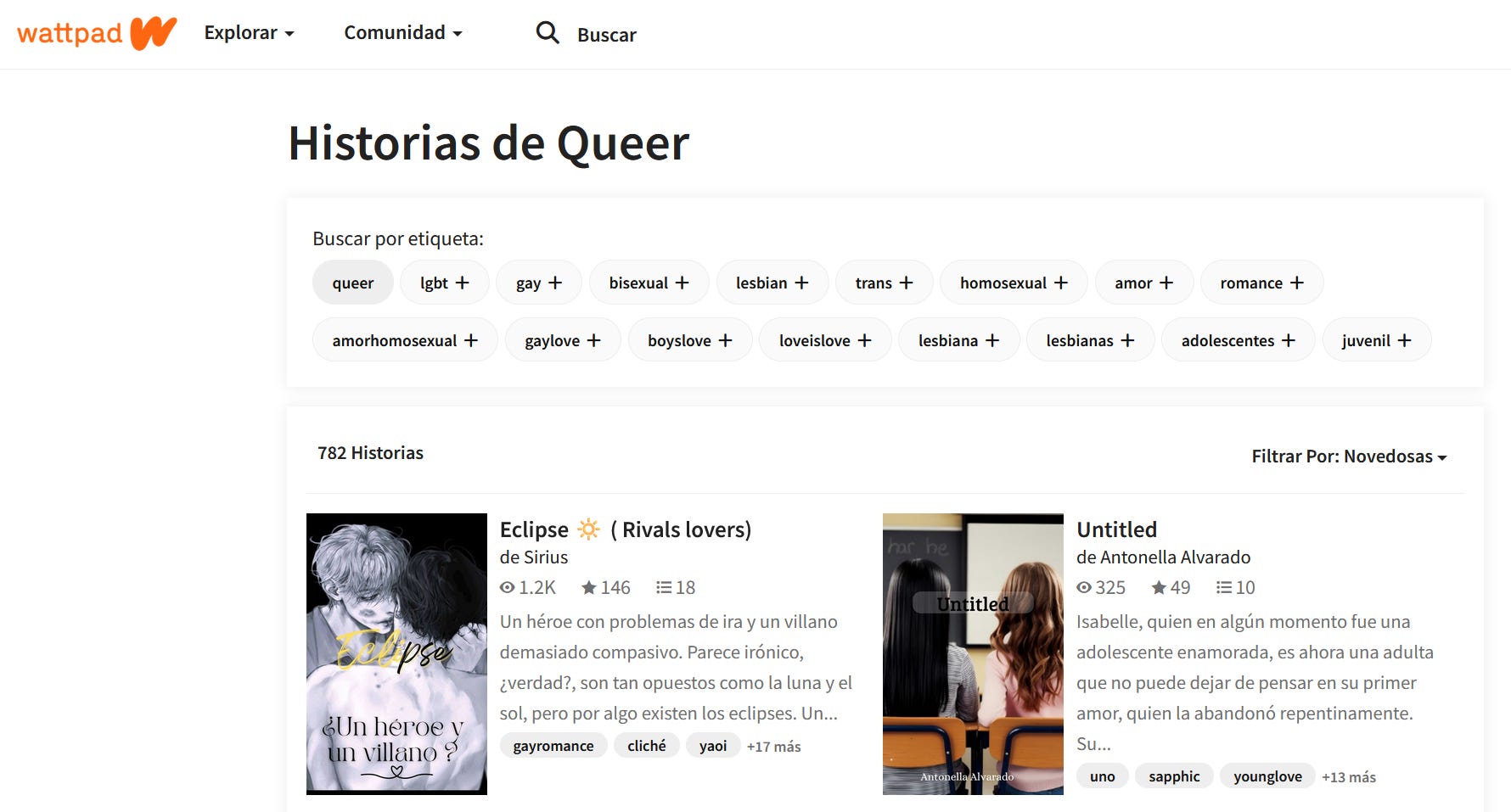Image resolution: width=1511 pixels, height=812 pixels.
Task: Add the gaylove tag filter
Action: pos(563,340)
